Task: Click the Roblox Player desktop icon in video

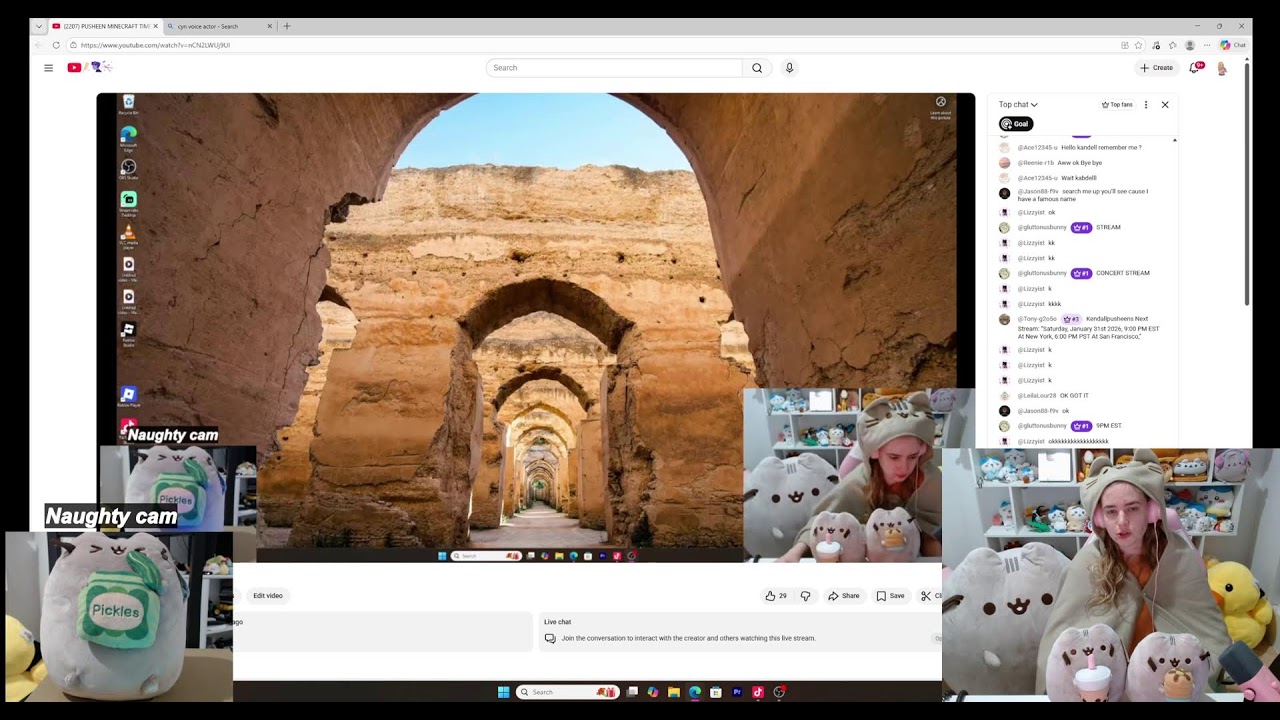Action: coord(128,397)
